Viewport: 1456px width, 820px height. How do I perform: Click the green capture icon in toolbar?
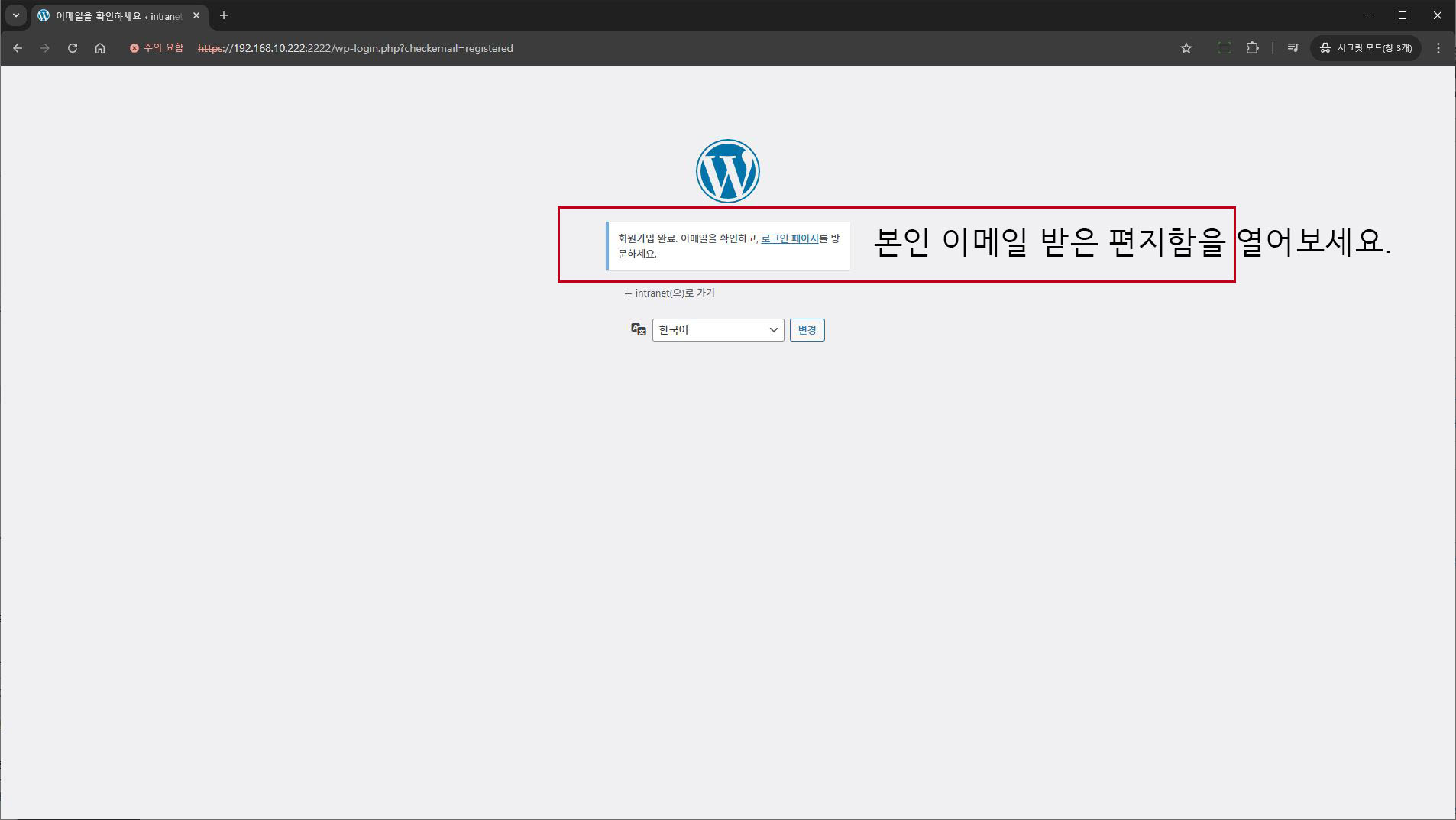pyautogui.click(x=1224, y=48)
